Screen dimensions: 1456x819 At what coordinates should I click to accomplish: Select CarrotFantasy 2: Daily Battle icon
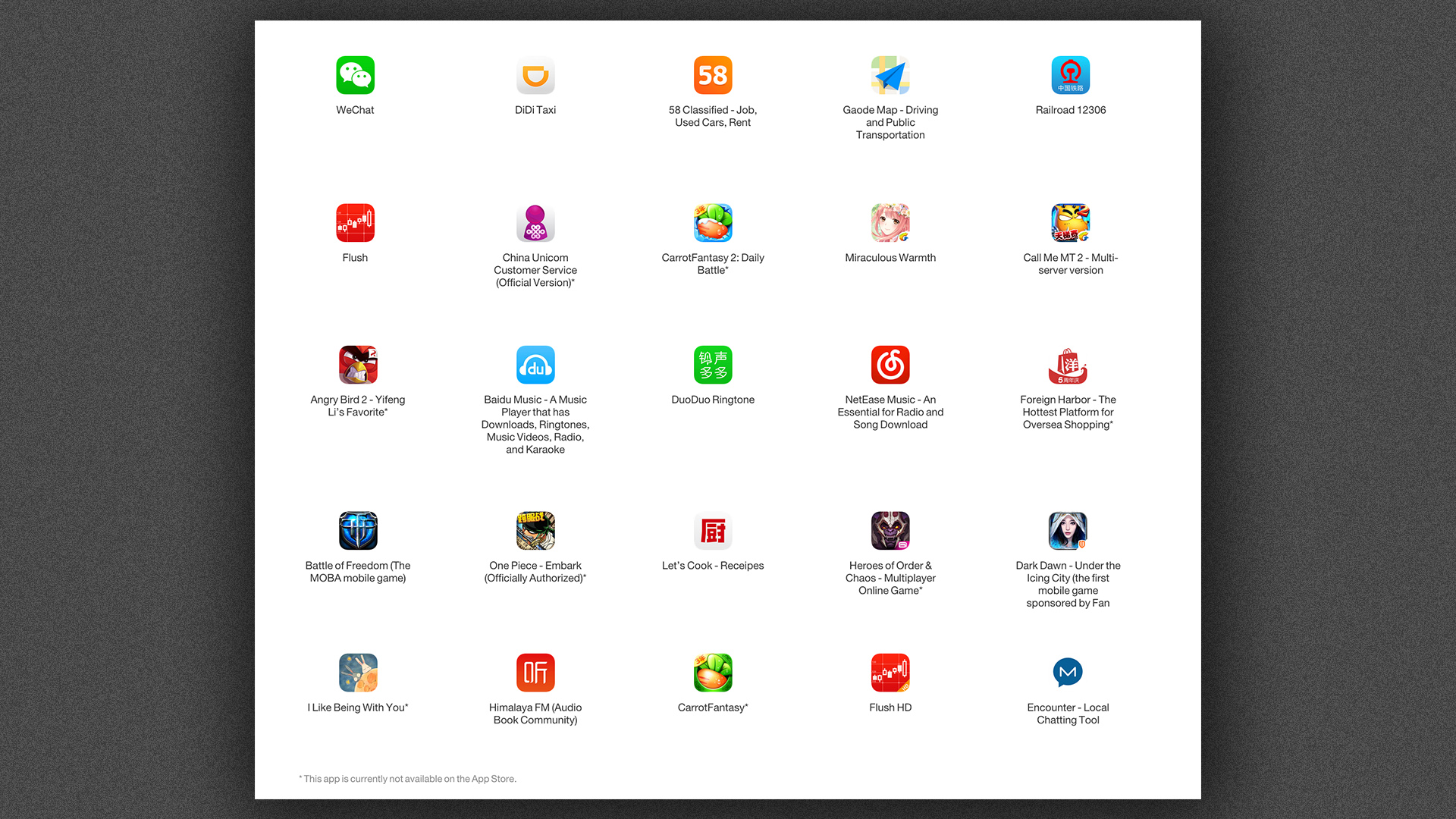[712, 223]
